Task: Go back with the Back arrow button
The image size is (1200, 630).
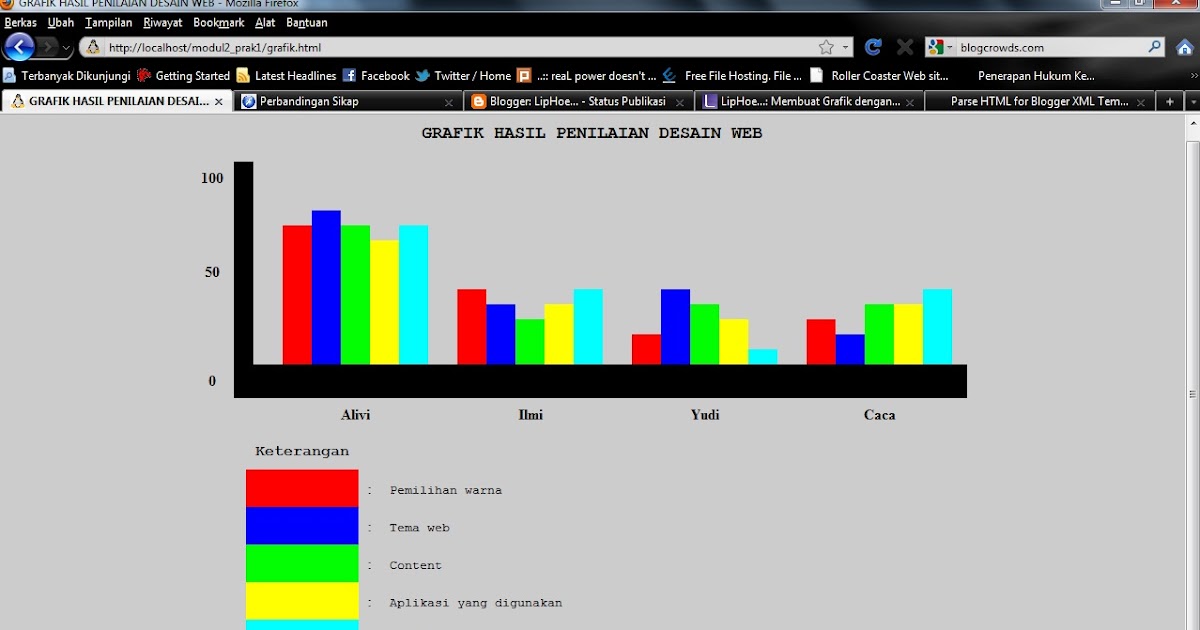Action: (19, 47)
